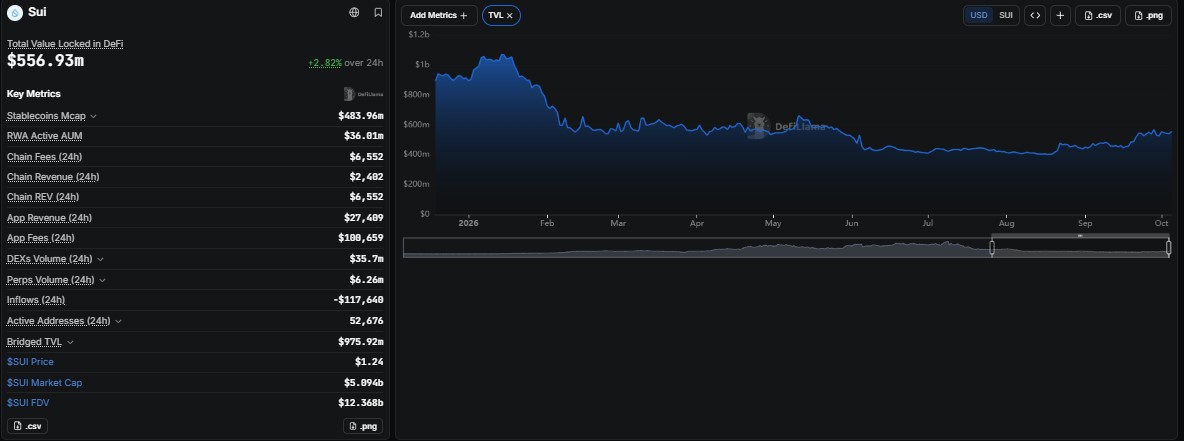1184x441 pixels.
Task: Click the $27,409 app revenue value
Action: pyautogui.click(x=363, y=217)
